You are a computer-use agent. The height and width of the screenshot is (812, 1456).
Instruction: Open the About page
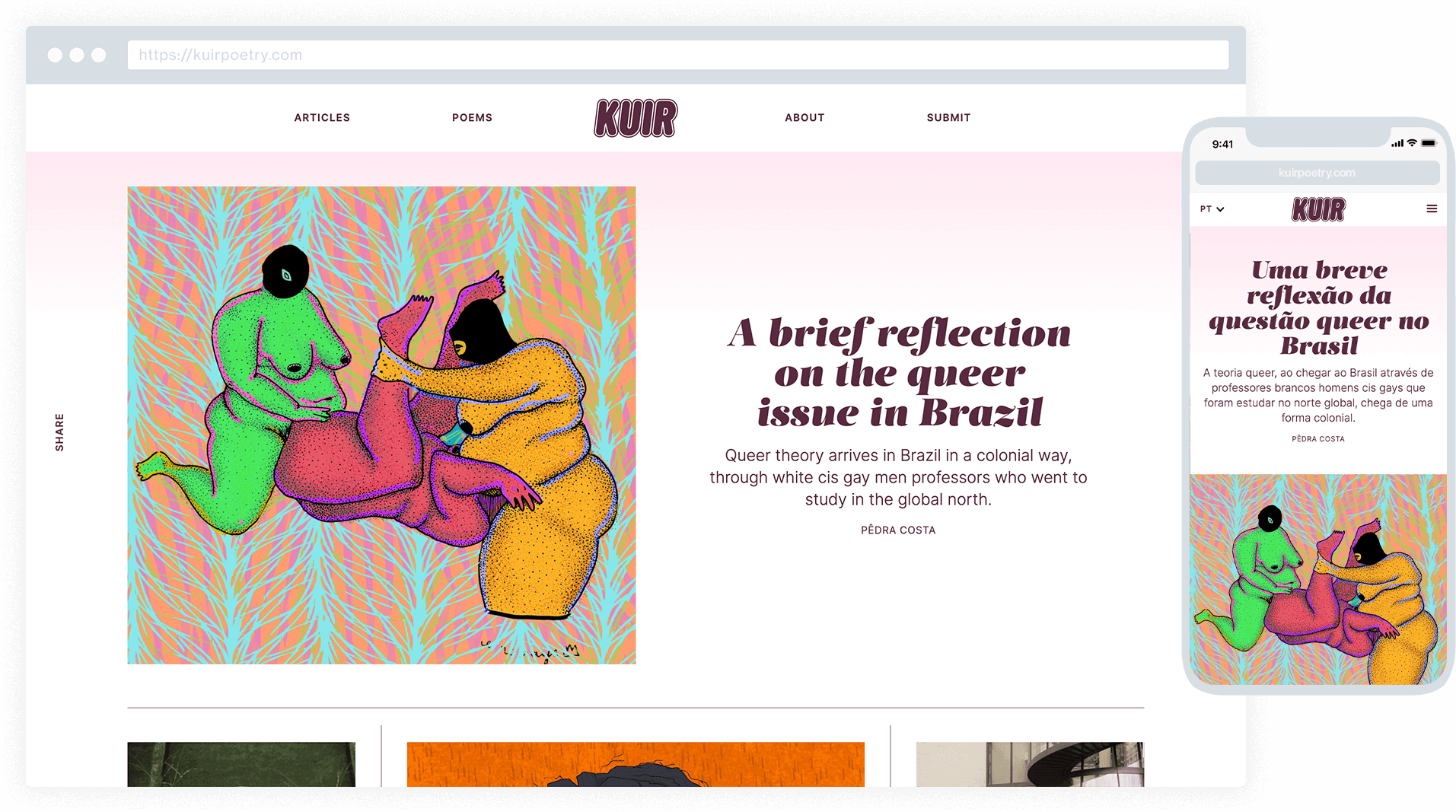pos(804,117)
